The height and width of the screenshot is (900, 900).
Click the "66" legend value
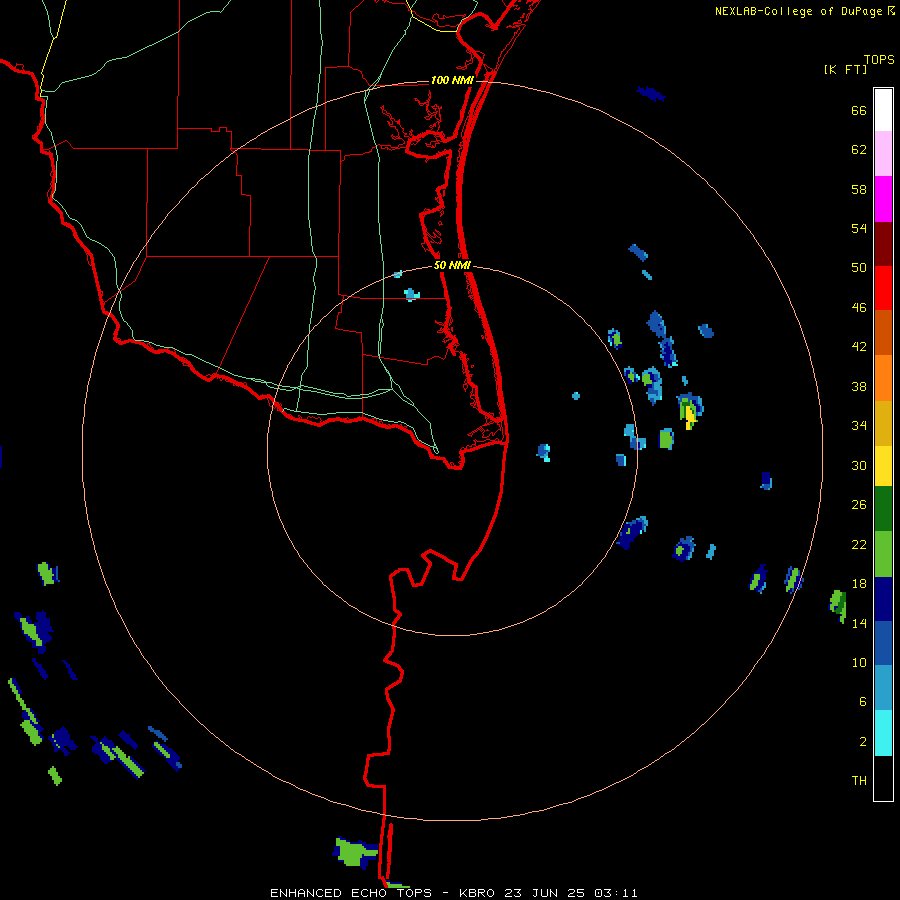859,111
